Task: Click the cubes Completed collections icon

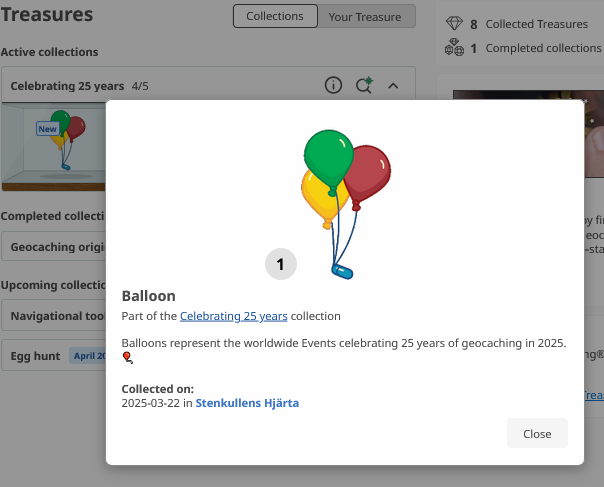Action: coord(453,47)
